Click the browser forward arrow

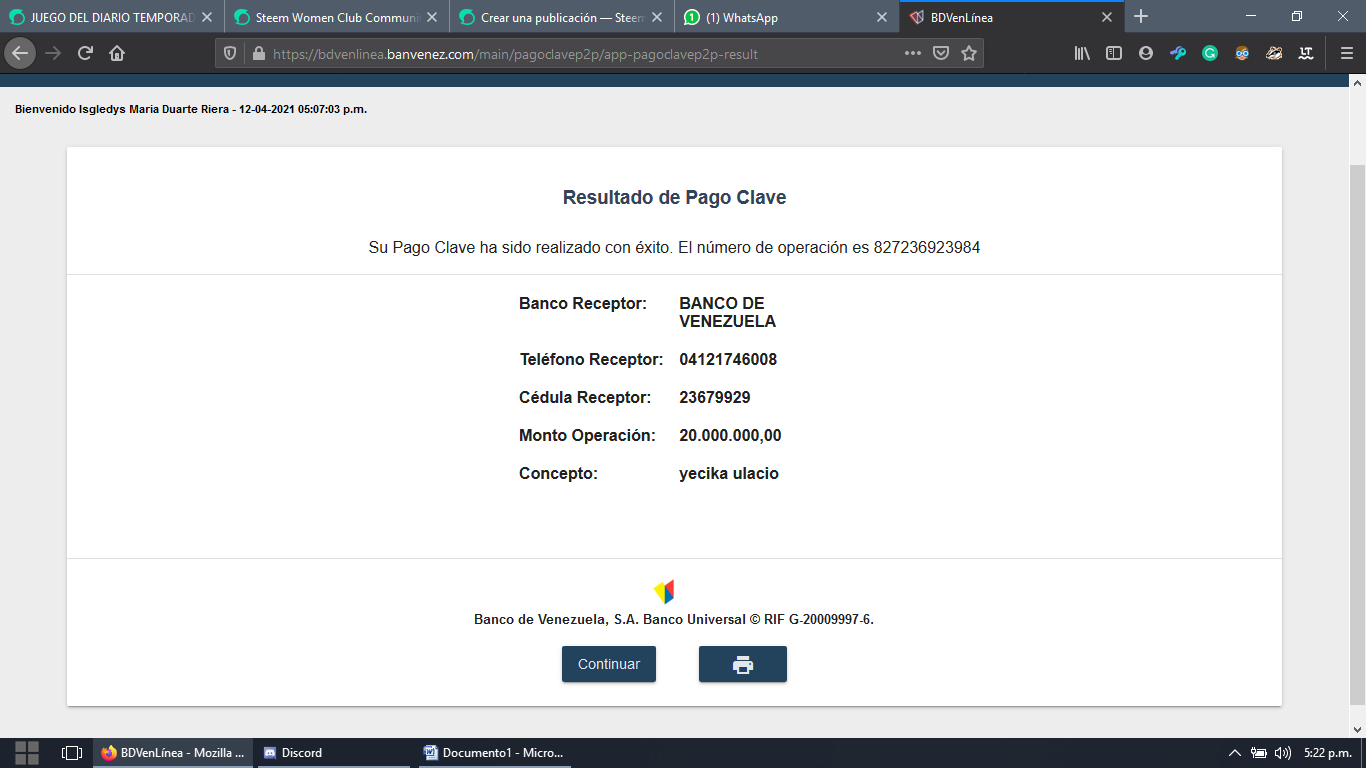click(53, 53)
